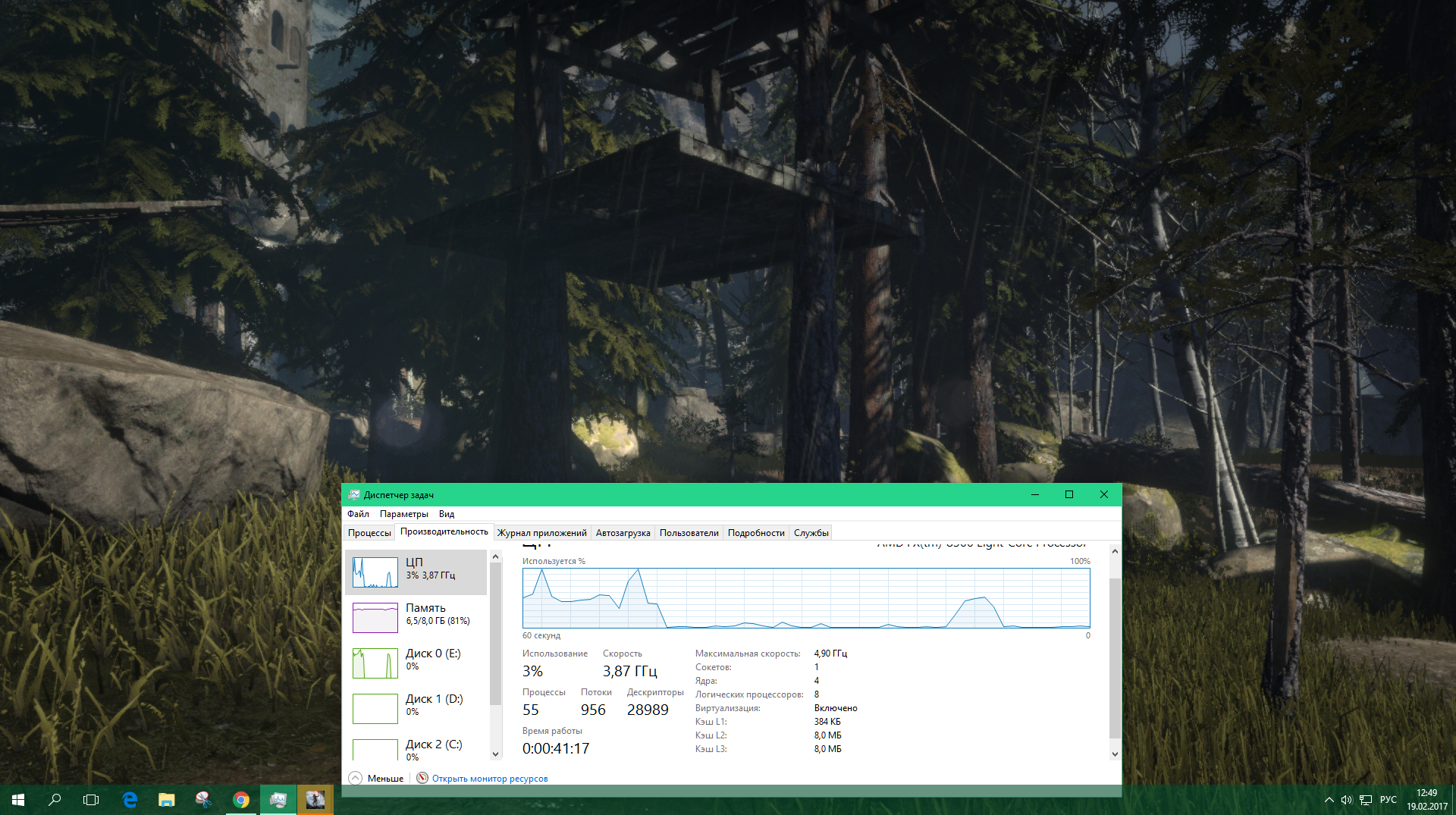The image size is (1456, 815).
Task: Switch to the Подробности tab
Action: pyautogui.click(x=756, y=533)
